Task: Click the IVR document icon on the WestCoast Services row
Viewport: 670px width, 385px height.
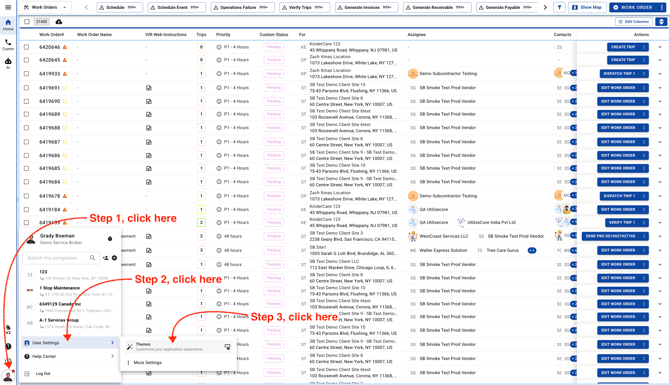Action: pos(149,236)
